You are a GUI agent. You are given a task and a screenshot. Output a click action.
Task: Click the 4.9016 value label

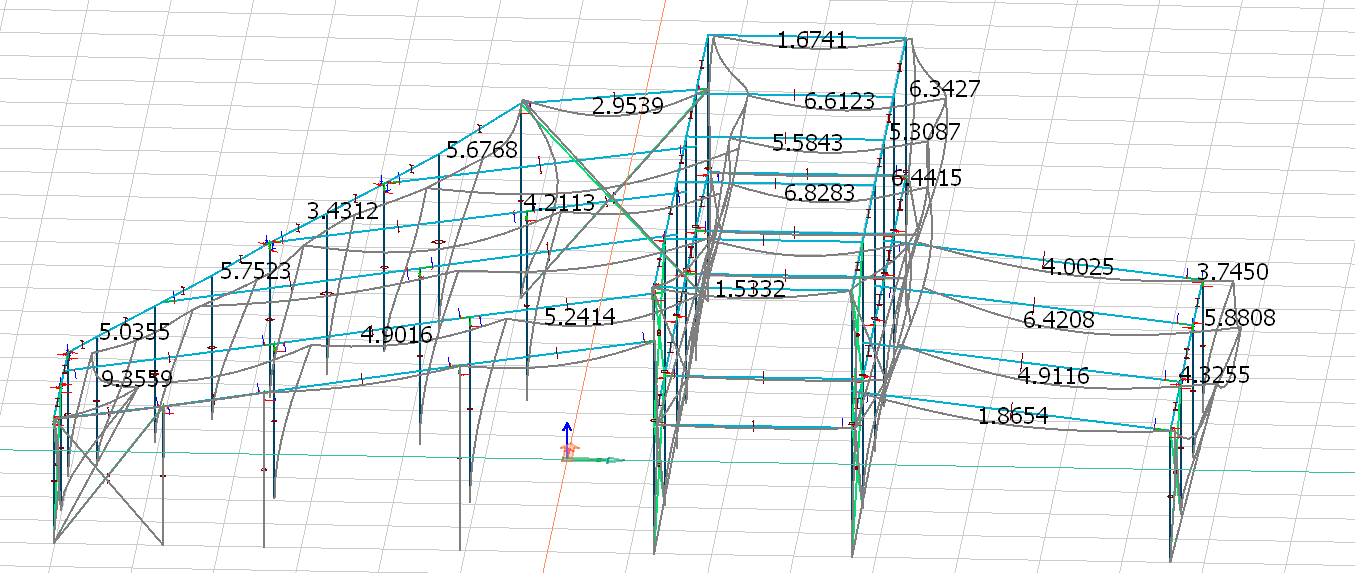(396, 335)
